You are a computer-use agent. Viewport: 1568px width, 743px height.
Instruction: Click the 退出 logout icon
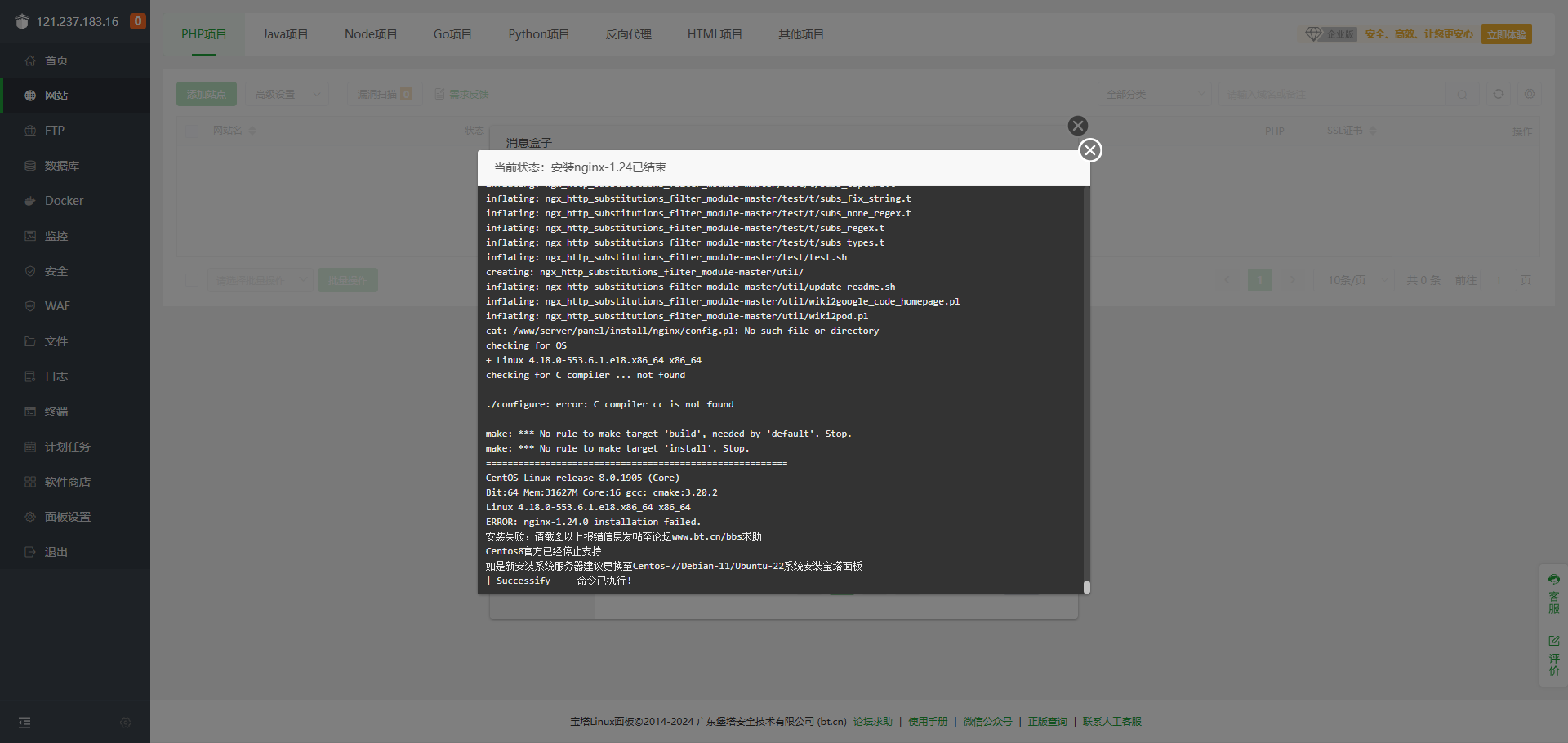[30, 552]
